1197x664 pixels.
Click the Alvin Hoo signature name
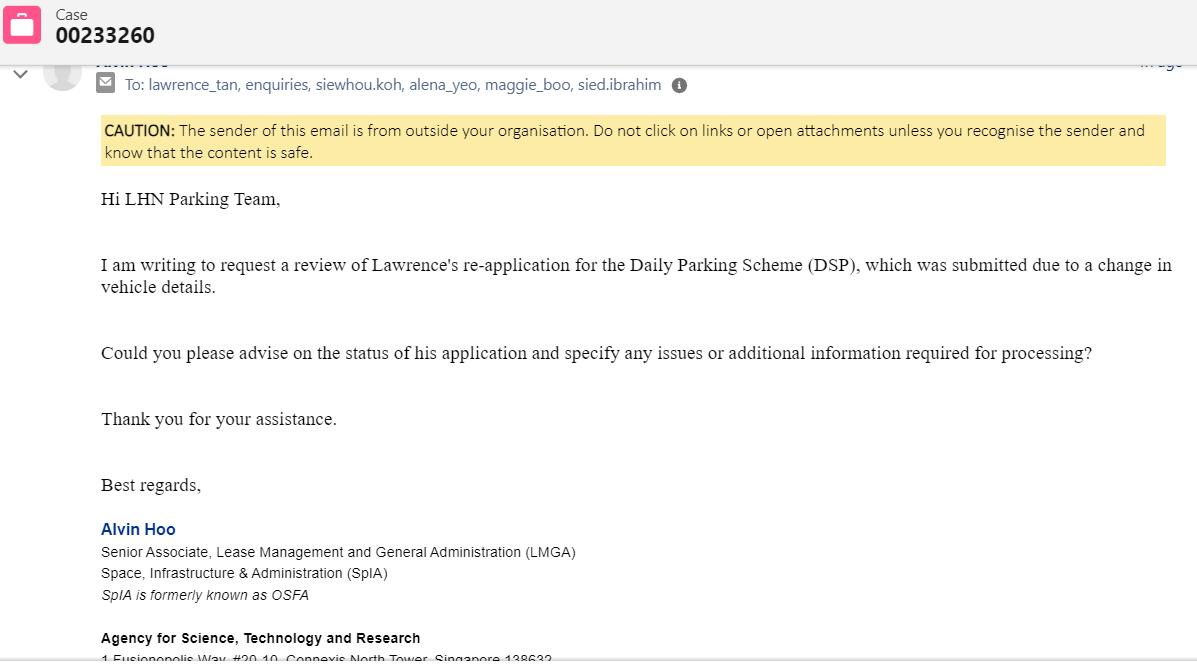138,529
